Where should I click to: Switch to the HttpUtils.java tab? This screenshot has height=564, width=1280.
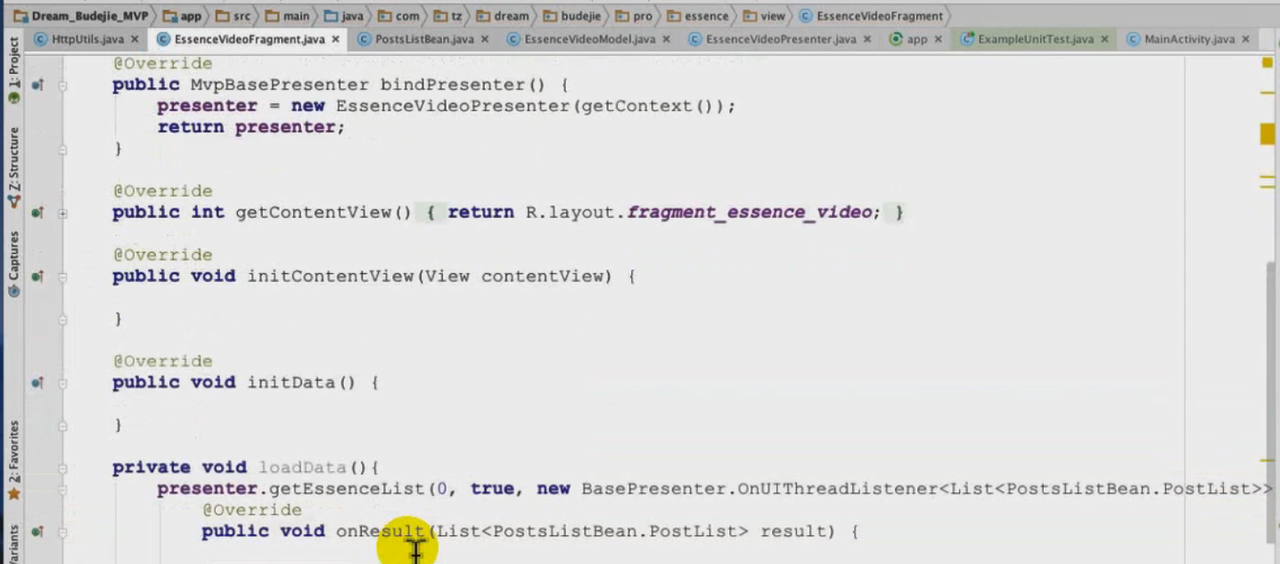87,39
